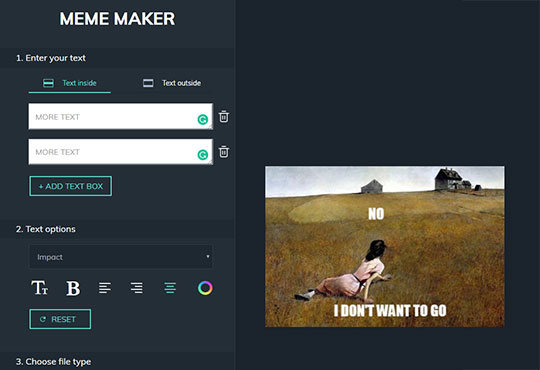Switch to the Text inside tab
Screen dimensions: 540x370
click(70, 83)
